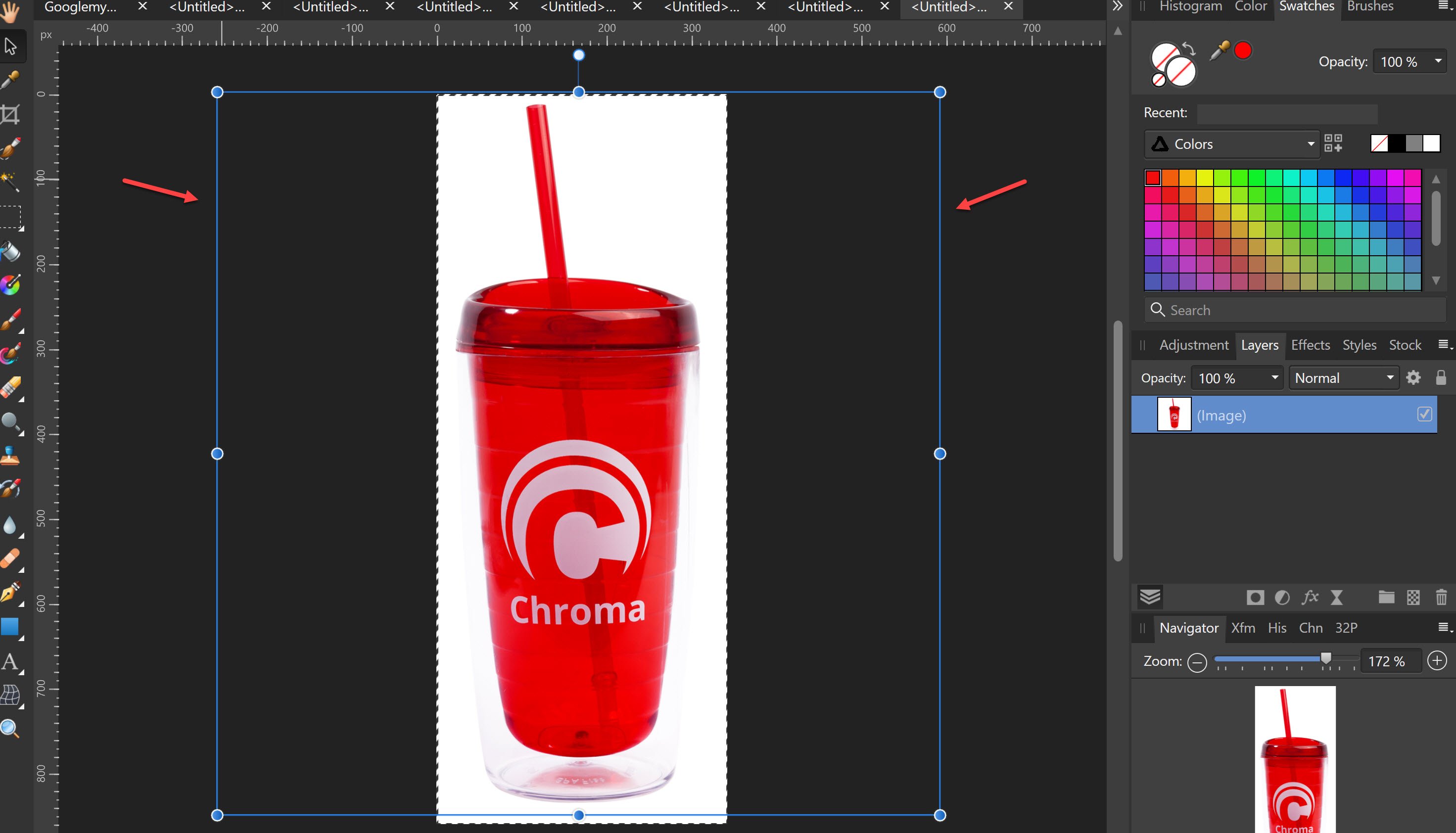Open the Colors palette dropdown
The height and width of the screenshot is (833, 1456).
tap(1231, 144)
